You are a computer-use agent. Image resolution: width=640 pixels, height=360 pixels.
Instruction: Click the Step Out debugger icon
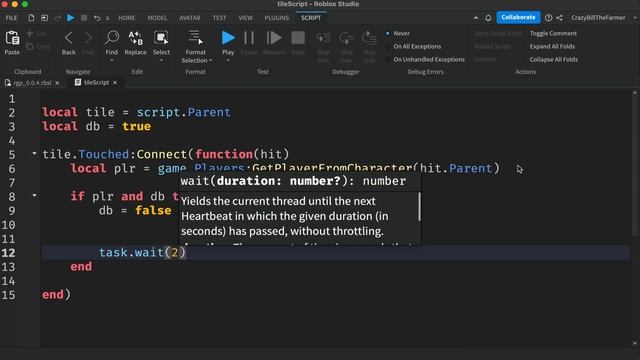coord(369,38)
